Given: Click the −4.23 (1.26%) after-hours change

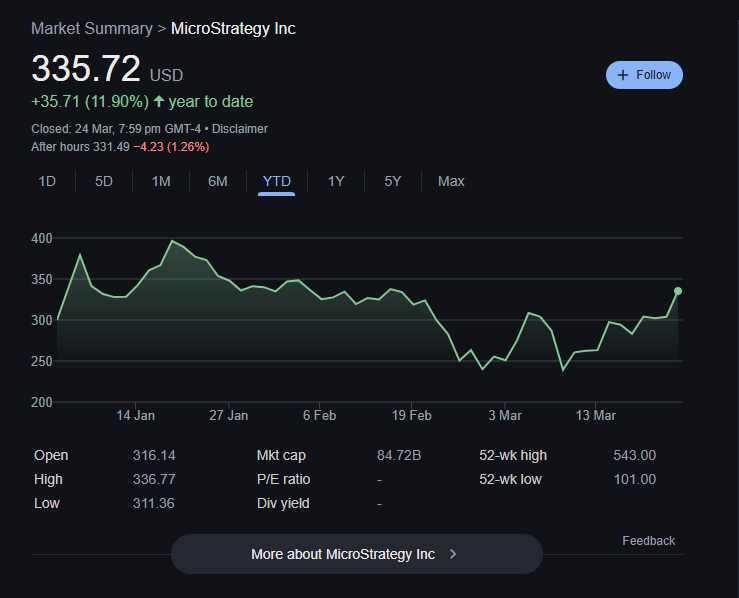Looking at the screenshot, I should click(x=171, y=147).
